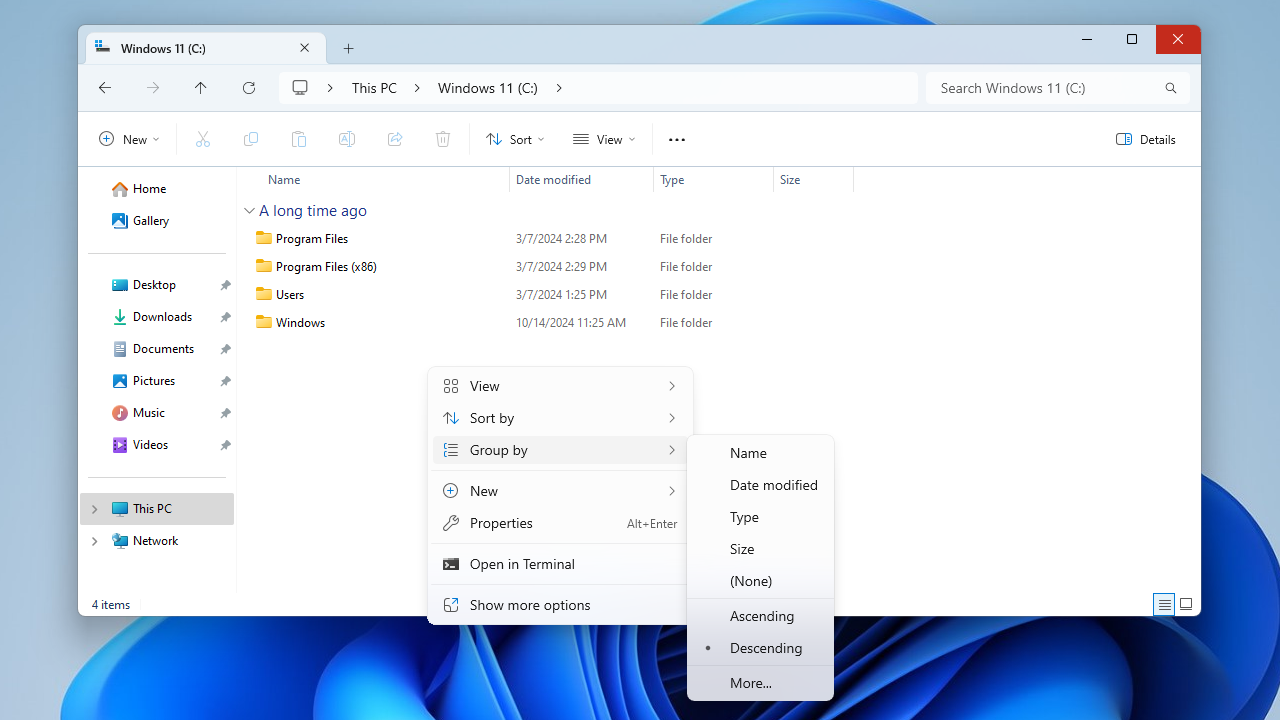Select Ascending group order option

coord(761,616)
